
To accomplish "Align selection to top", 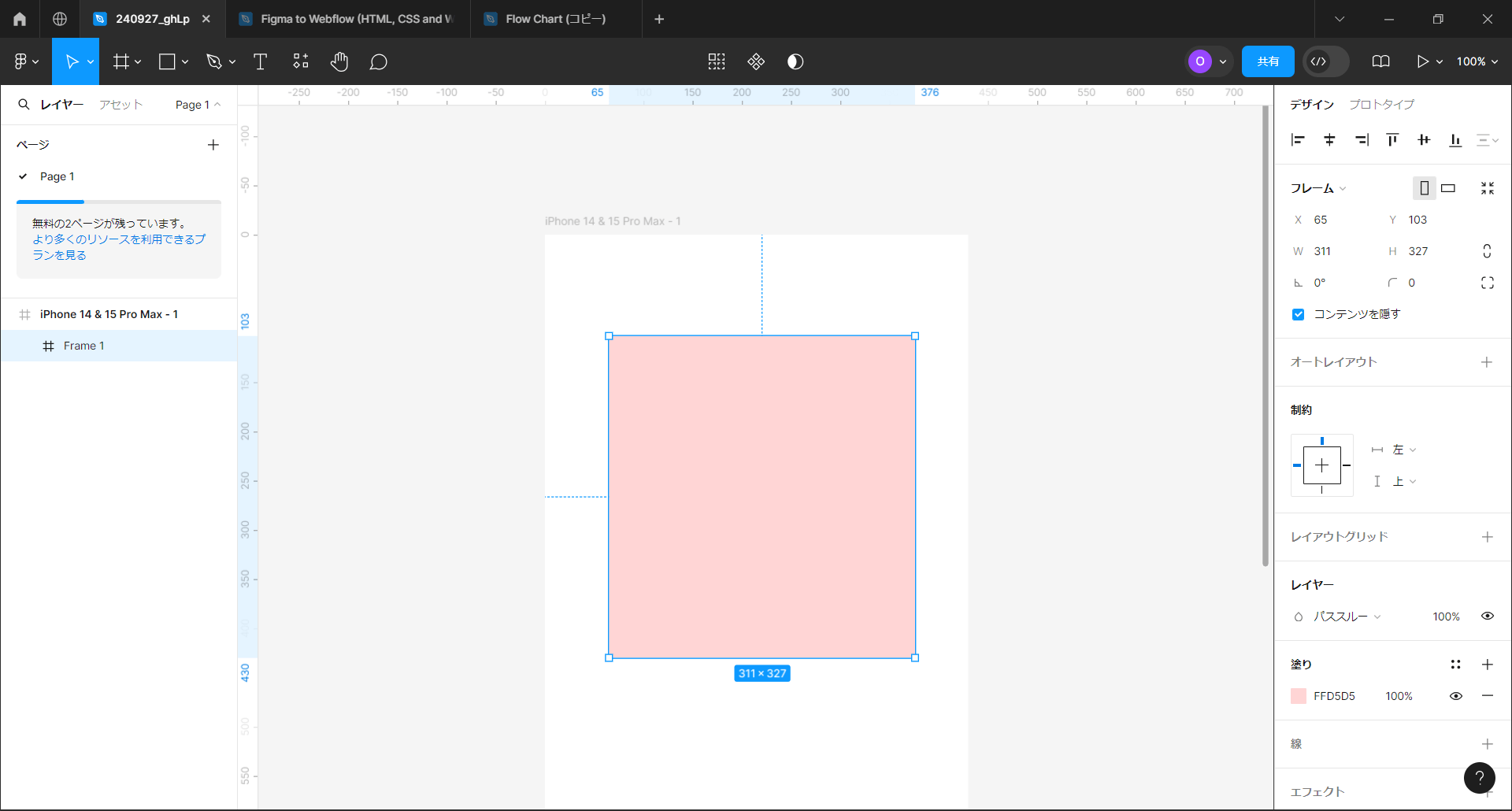I will [1392, 140].
